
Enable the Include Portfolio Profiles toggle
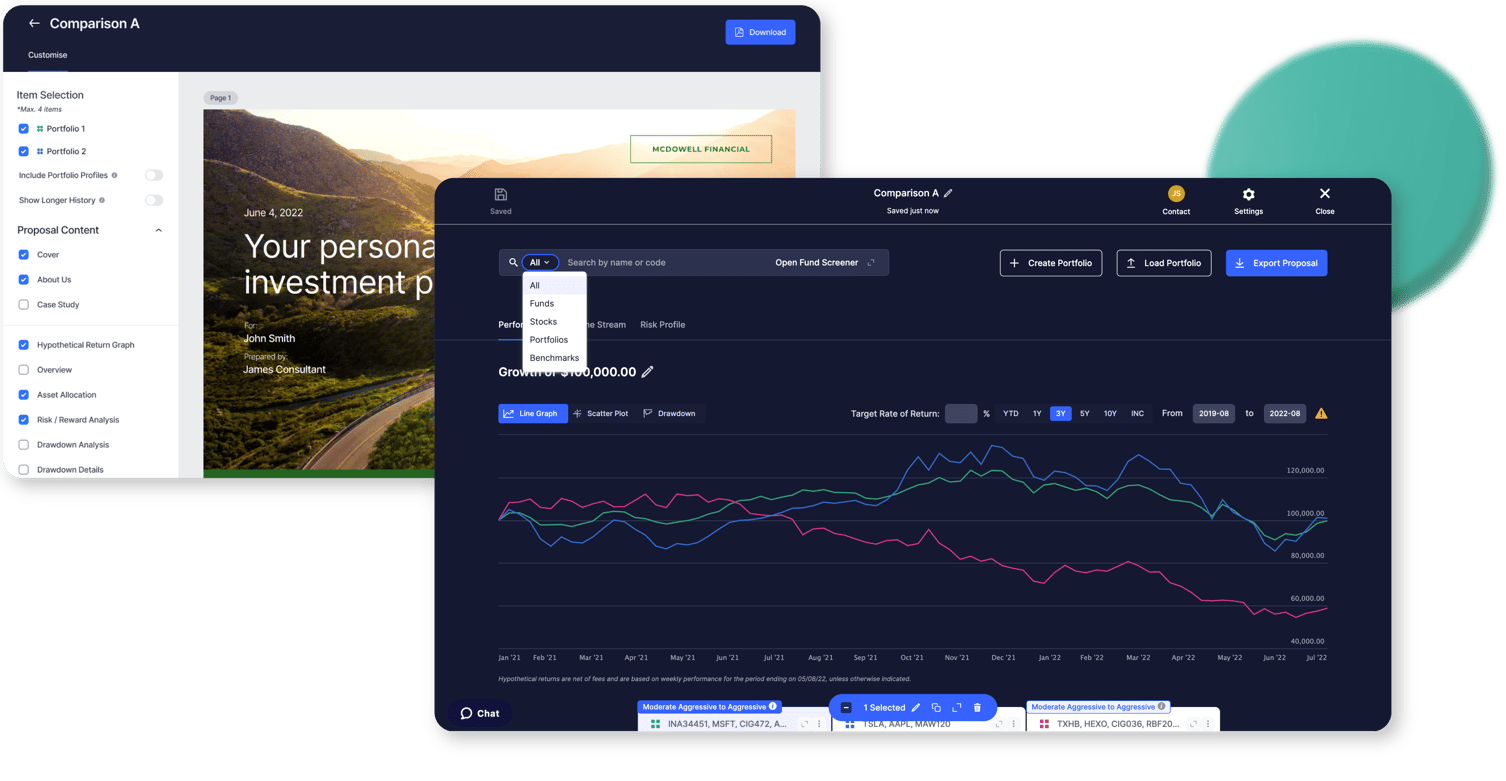(x=153, y=174)
